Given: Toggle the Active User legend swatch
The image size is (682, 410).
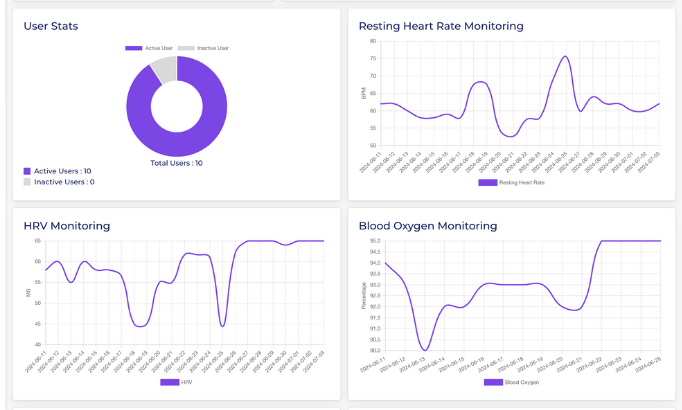Looking at the screenshot, I should coord(134,48).
